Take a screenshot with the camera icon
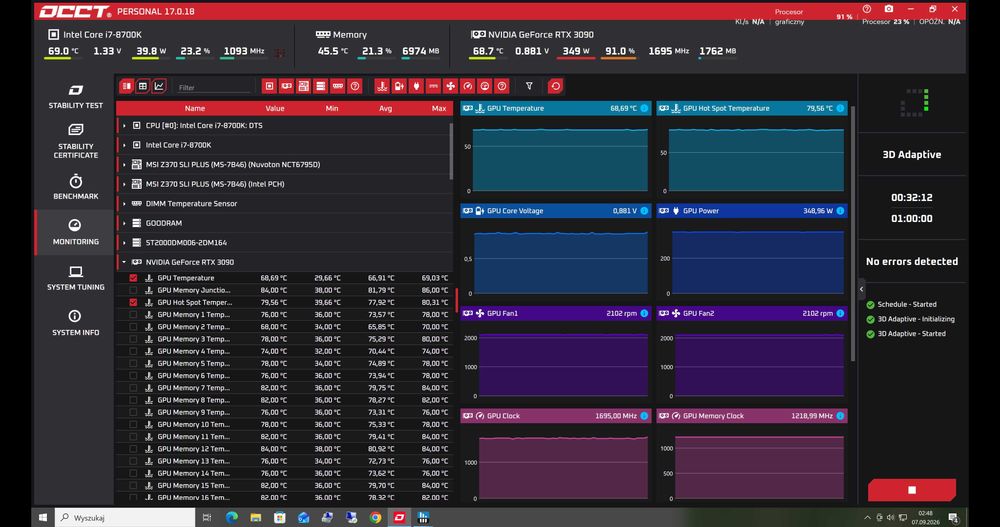The height and width of the screenshot is (527, 1000). point(888,9)
